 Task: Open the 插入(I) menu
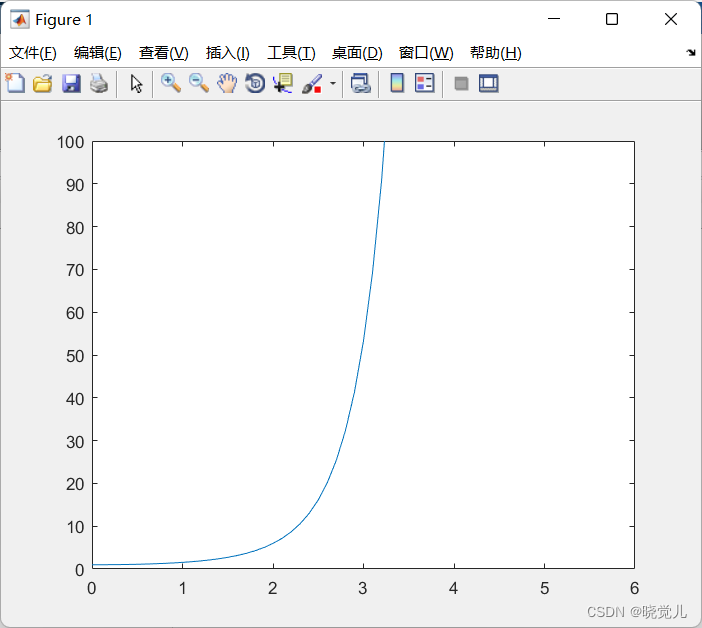point(227,53)
